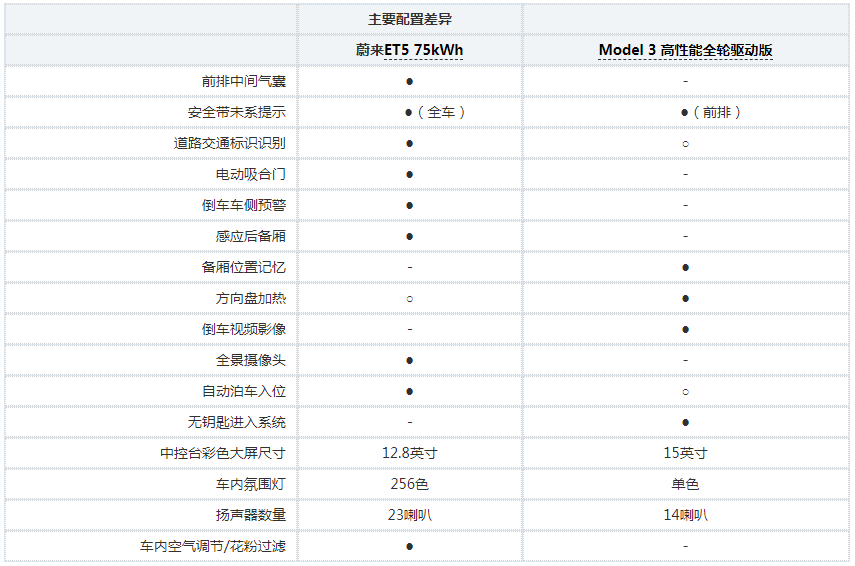Select ET5 filled dot for 电动吸合门
Screen dimensions: 855x566
[x=410, y=175]
